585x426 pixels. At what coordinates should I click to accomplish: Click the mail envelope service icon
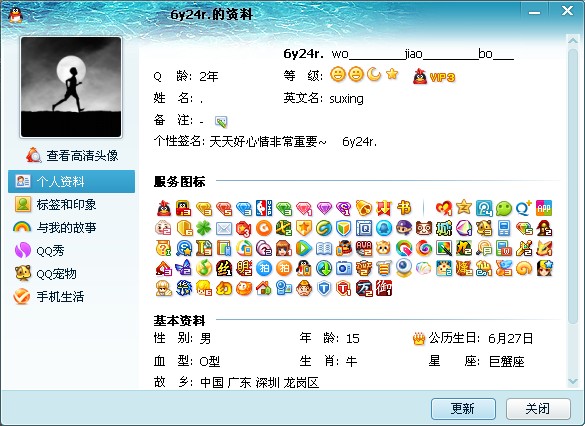[224, 228]
